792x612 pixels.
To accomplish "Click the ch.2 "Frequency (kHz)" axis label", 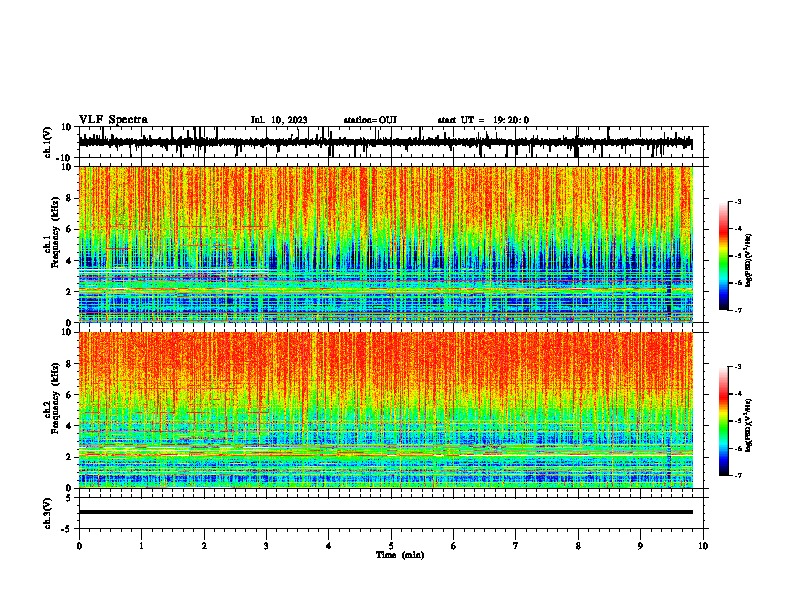I will 55,398.
